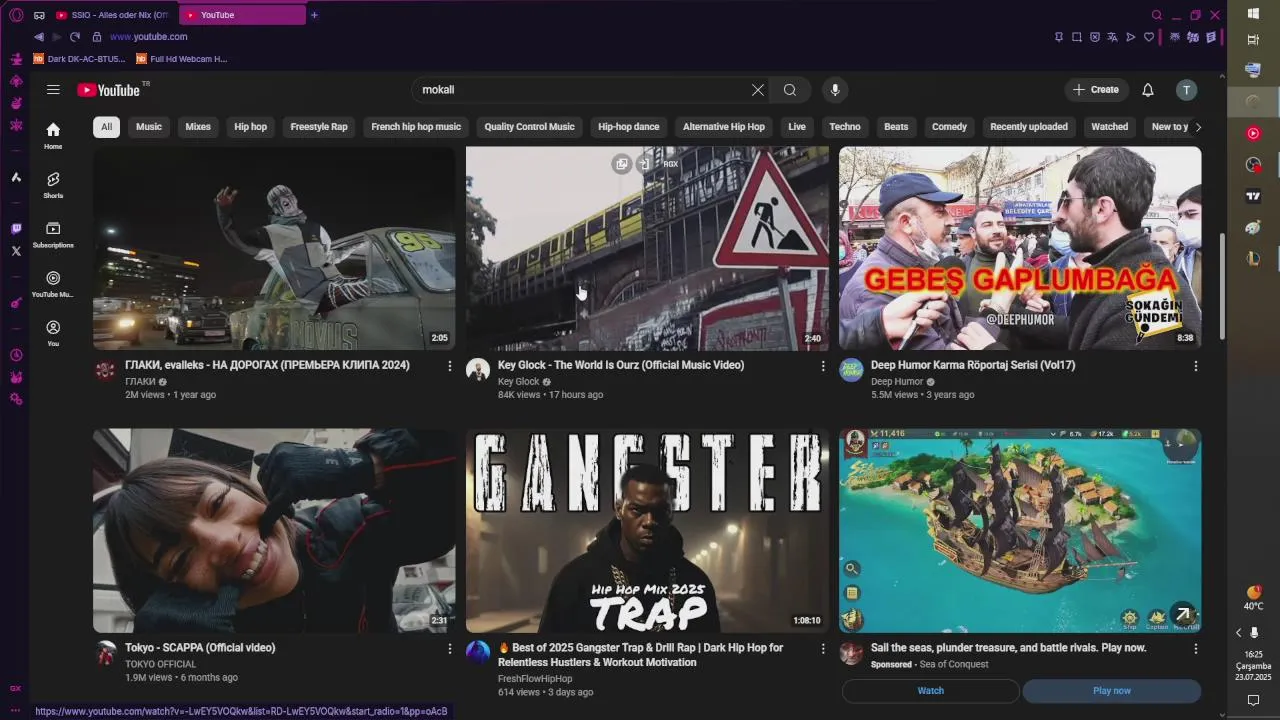The height and width of the screenshot is (720, 1280).
Task: Open Opera sidebar settings gear icon
Action: (16, 399)
